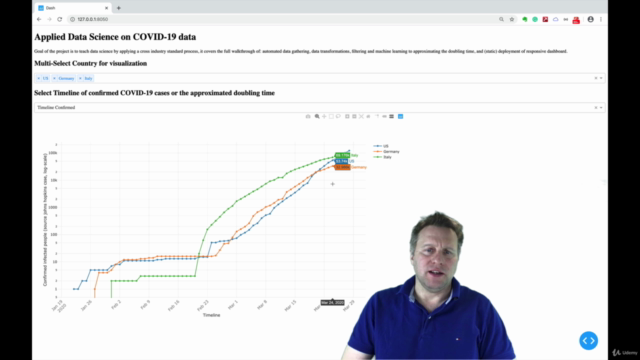The image size is (640, 360).
Task: Remove the Germany country tag
Action: click(54, 78)
